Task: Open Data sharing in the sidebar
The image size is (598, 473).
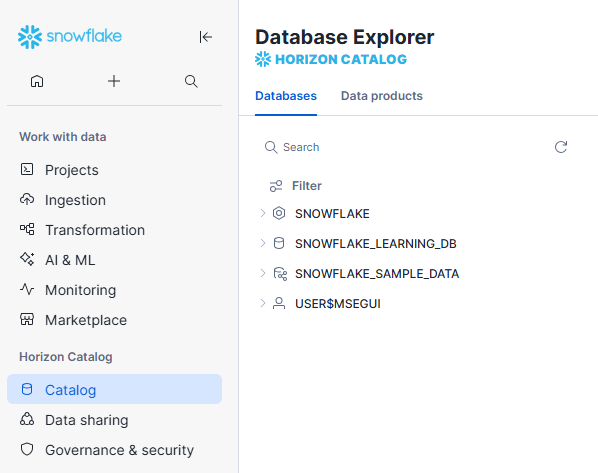Action: click(114, 420)
